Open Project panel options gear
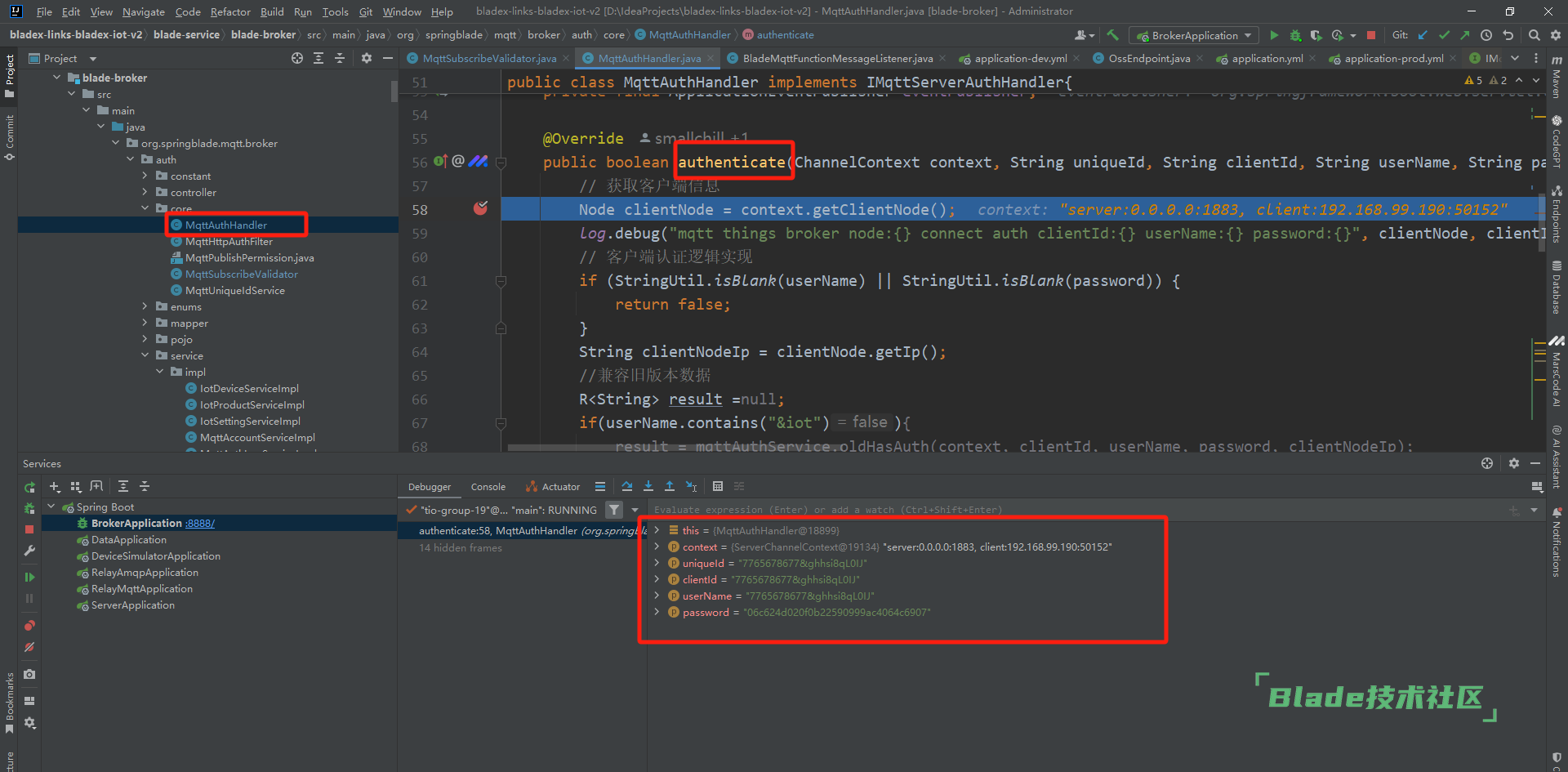 coord(367,58)
